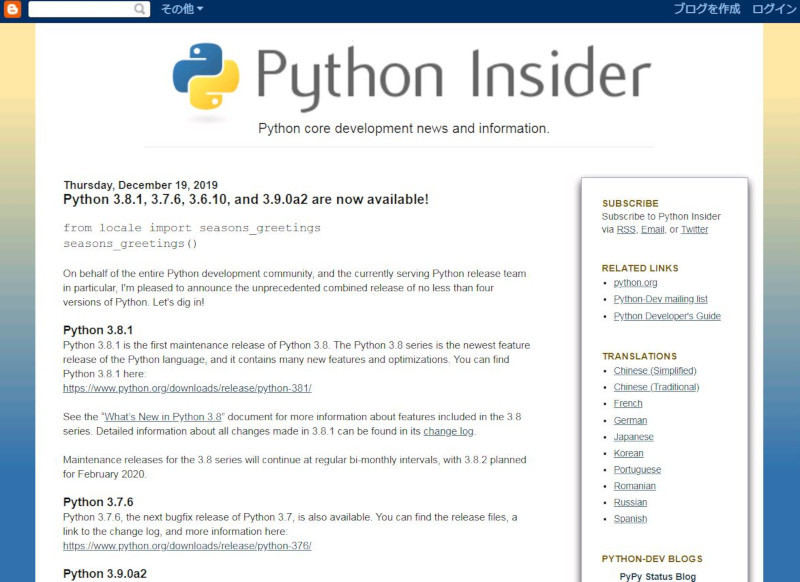The width and height of the screenshot is (800, 582).
Task: Open the Python 3.8.1 release announcement title
Action: 246,199
